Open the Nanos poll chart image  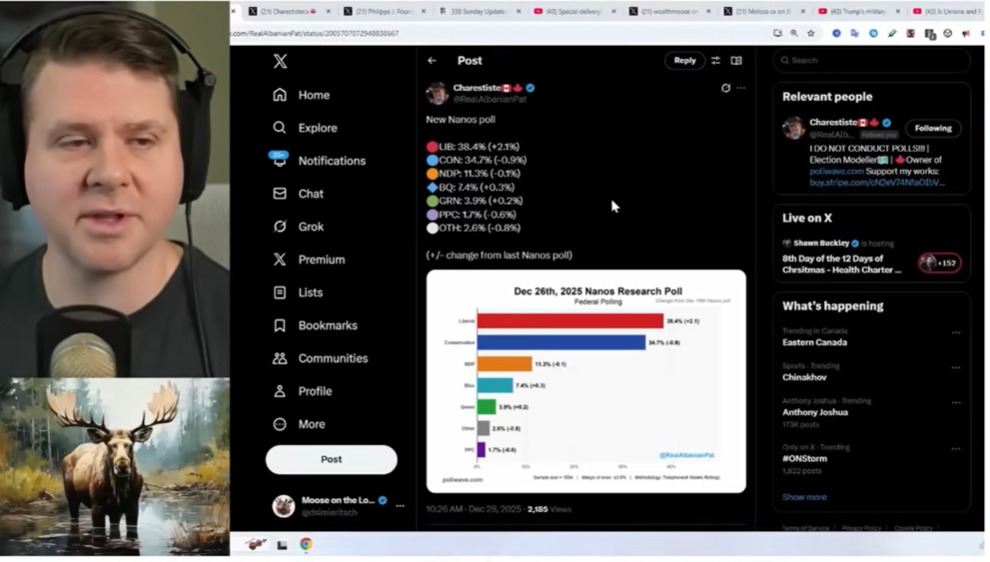pos(586,381)
